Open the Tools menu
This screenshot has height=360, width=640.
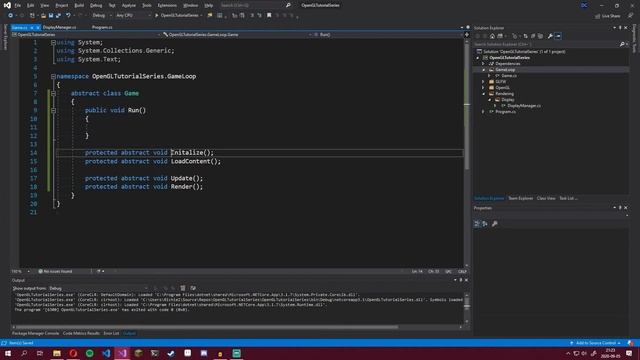click(147, 5)
